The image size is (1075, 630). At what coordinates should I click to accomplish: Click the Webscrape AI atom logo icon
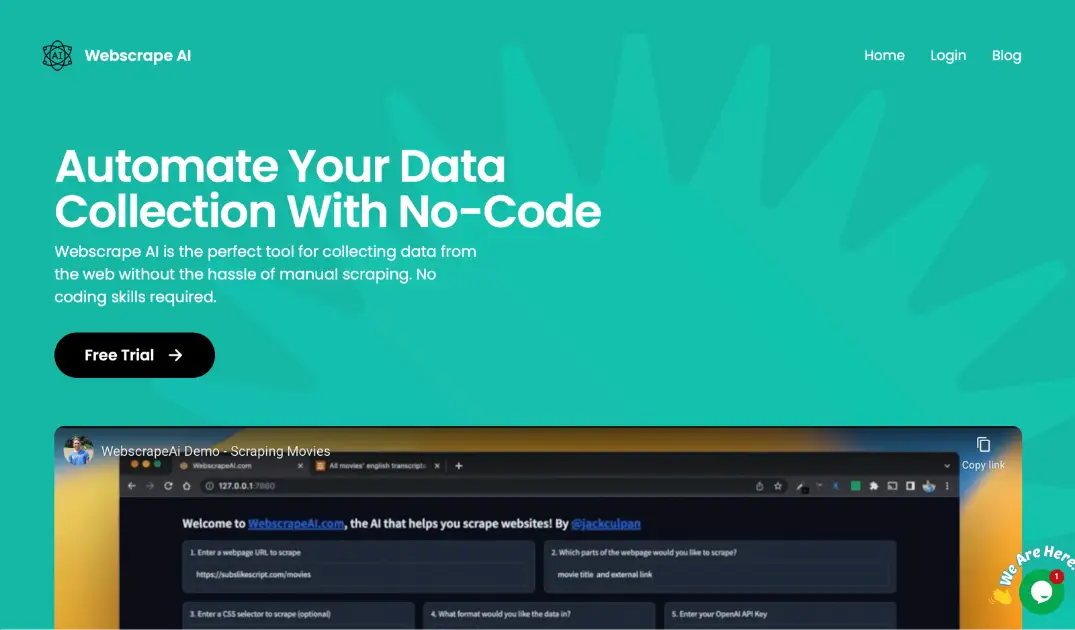click(58, 56)
